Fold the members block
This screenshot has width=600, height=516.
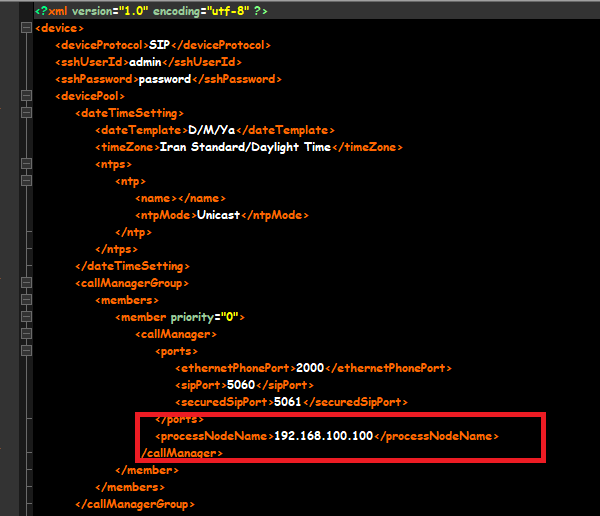click(25, 300)
